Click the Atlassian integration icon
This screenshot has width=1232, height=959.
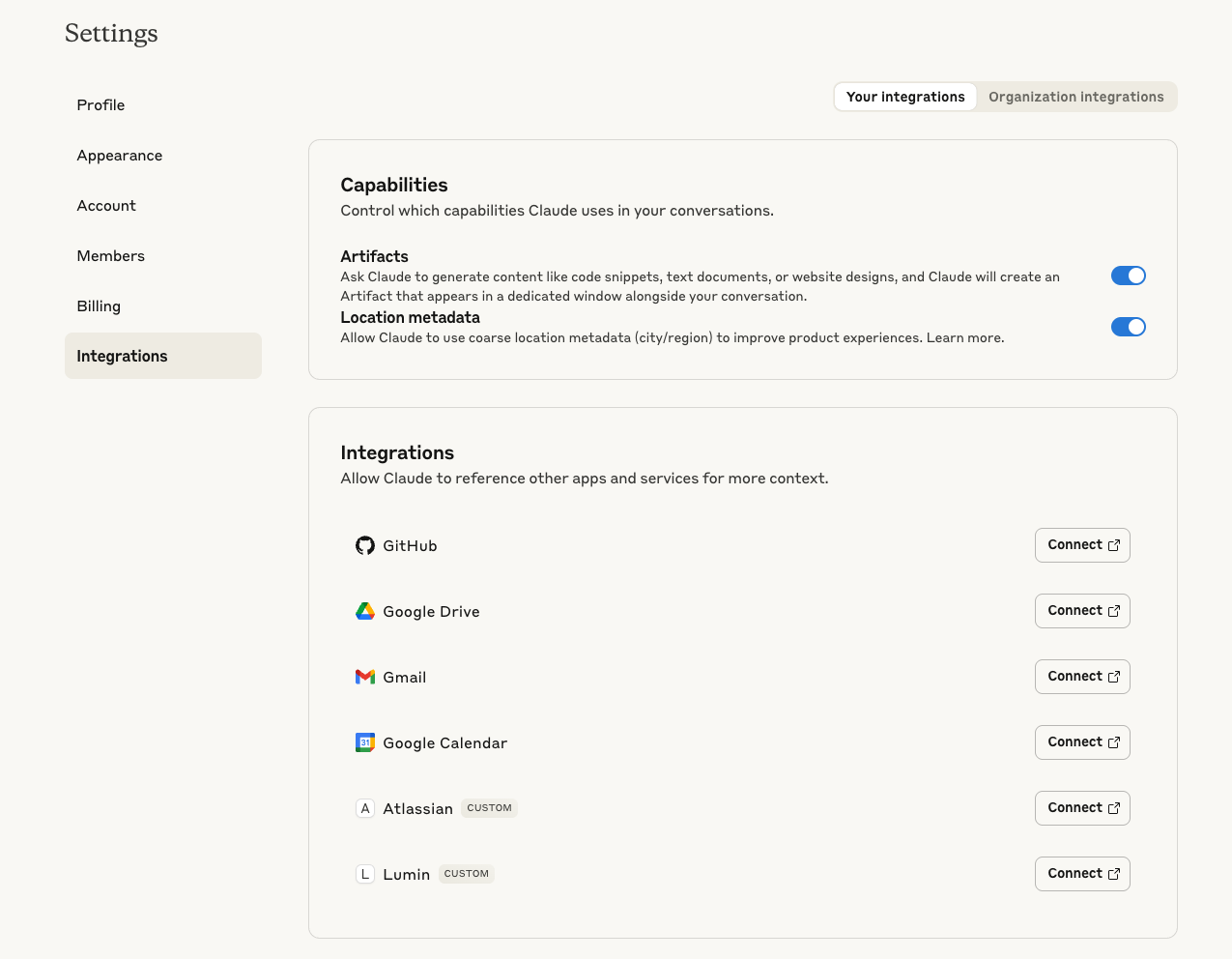pos(364,807)
